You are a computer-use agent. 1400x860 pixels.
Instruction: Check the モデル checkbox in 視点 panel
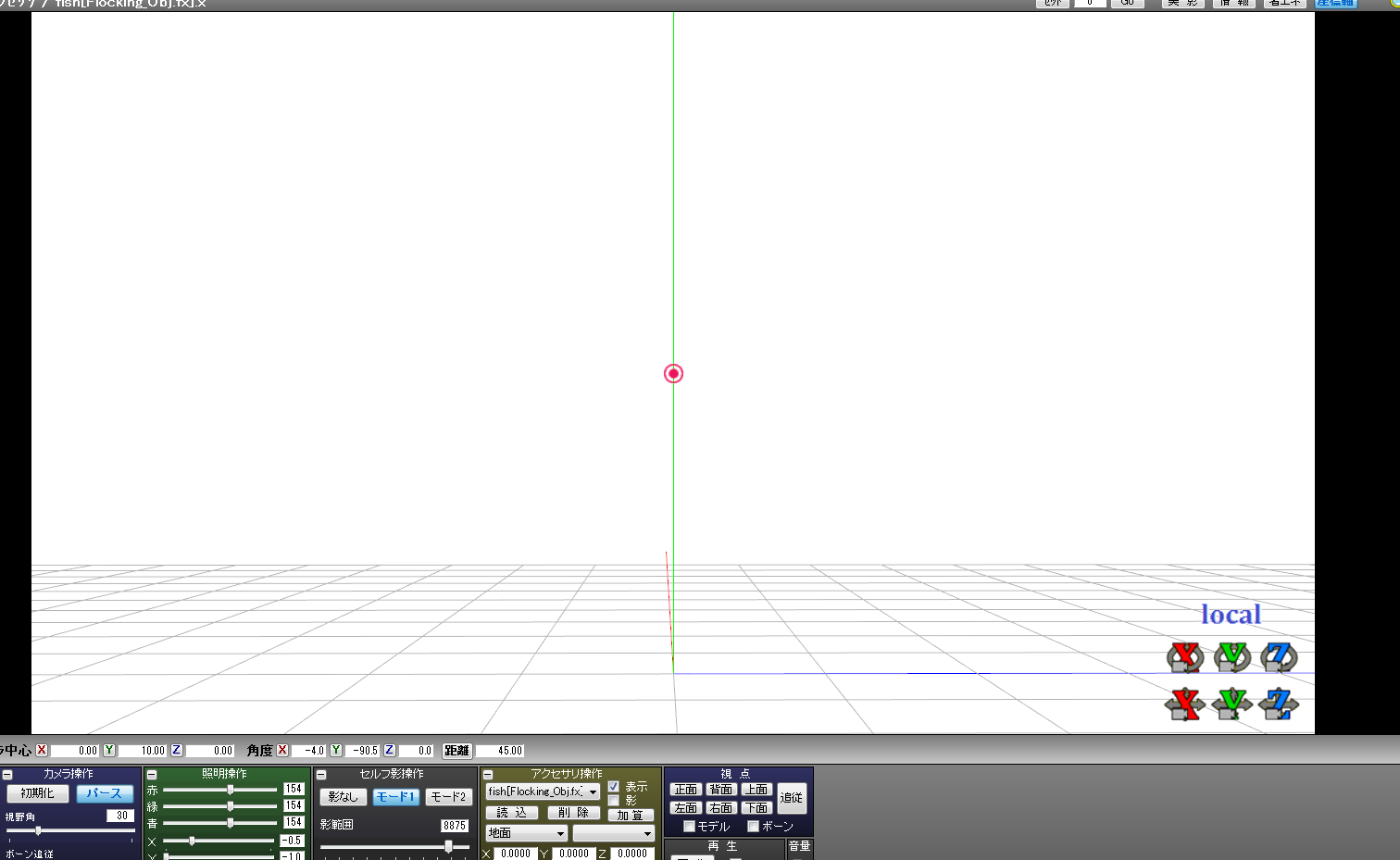click(689, 827)
